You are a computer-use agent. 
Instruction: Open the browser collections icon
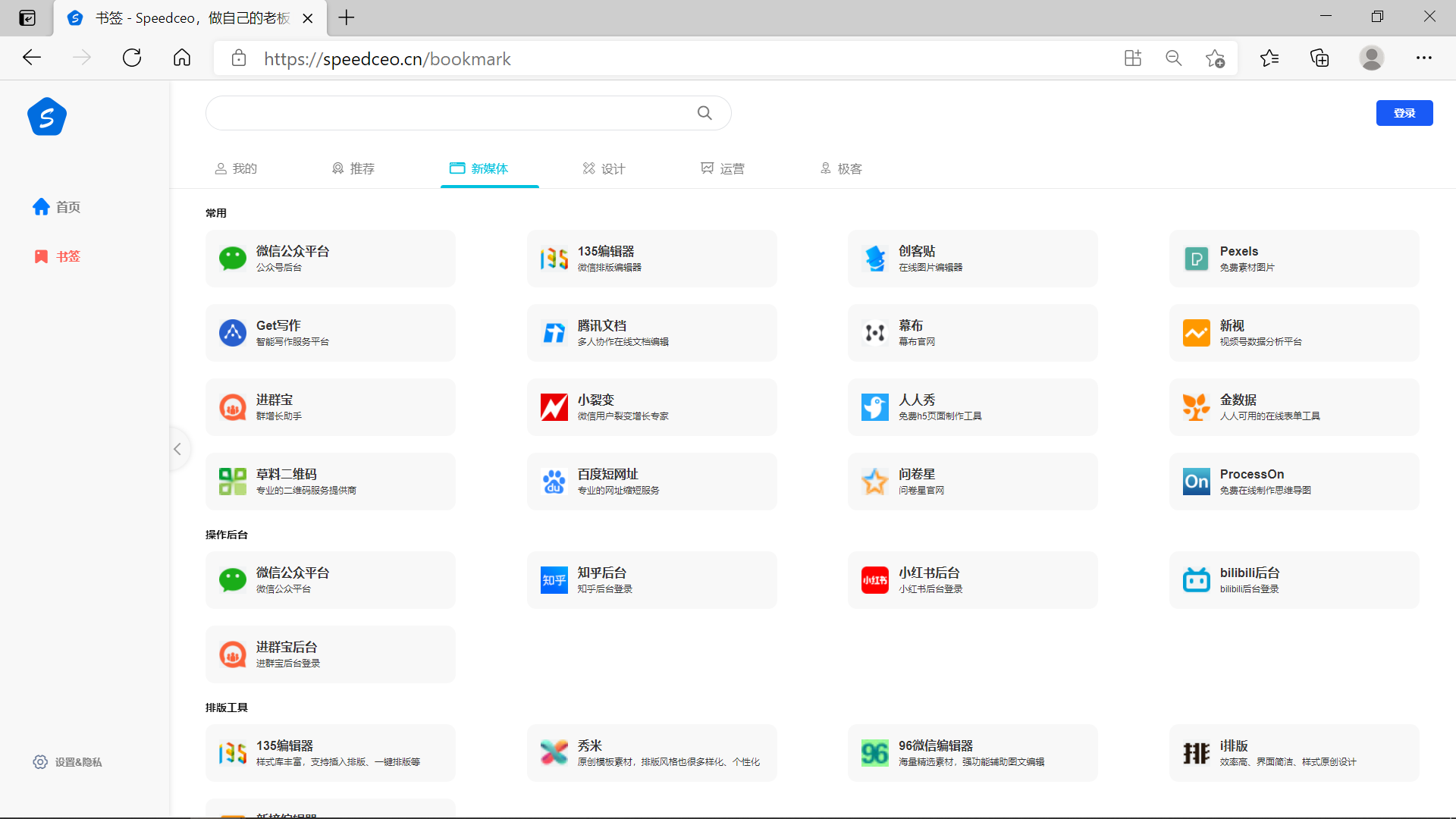click(1319, 58)
